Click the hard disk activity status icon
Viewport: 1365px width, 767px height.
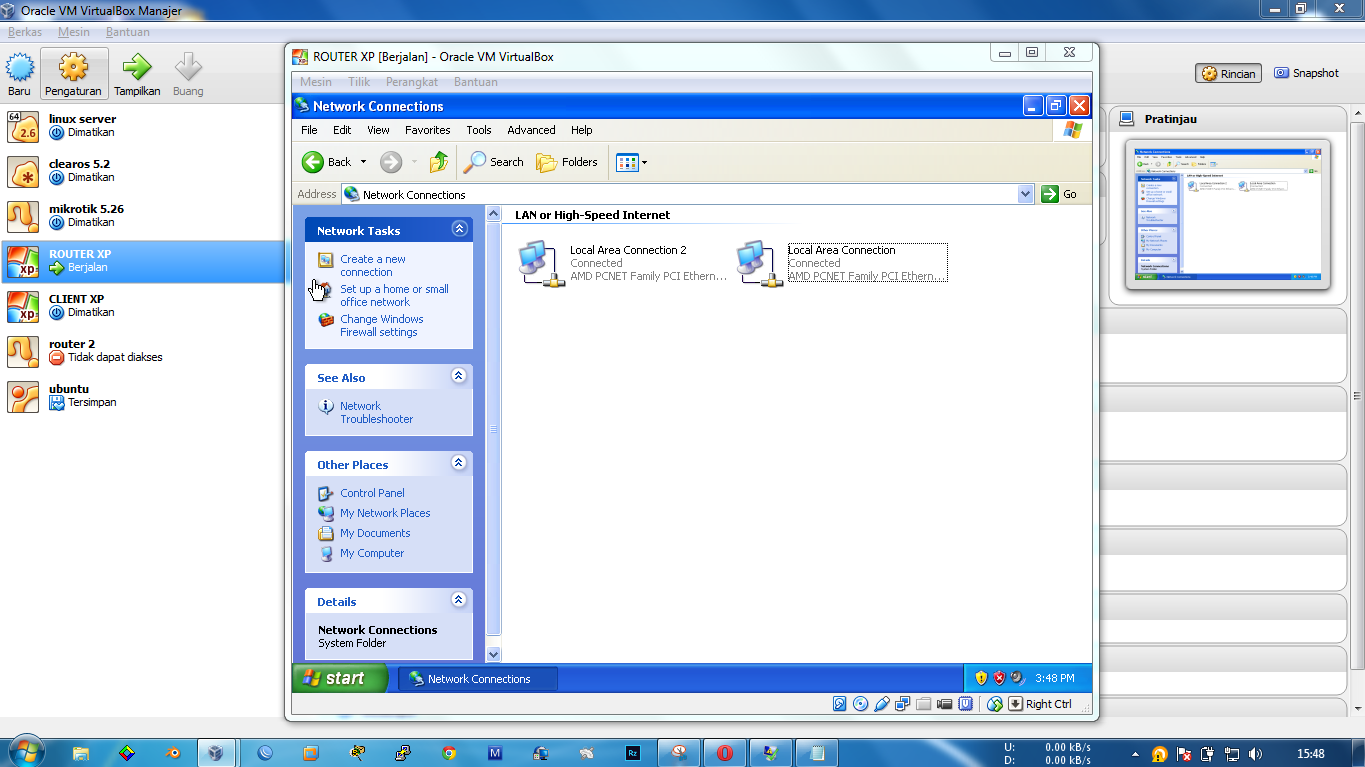[x=840, y=704]
